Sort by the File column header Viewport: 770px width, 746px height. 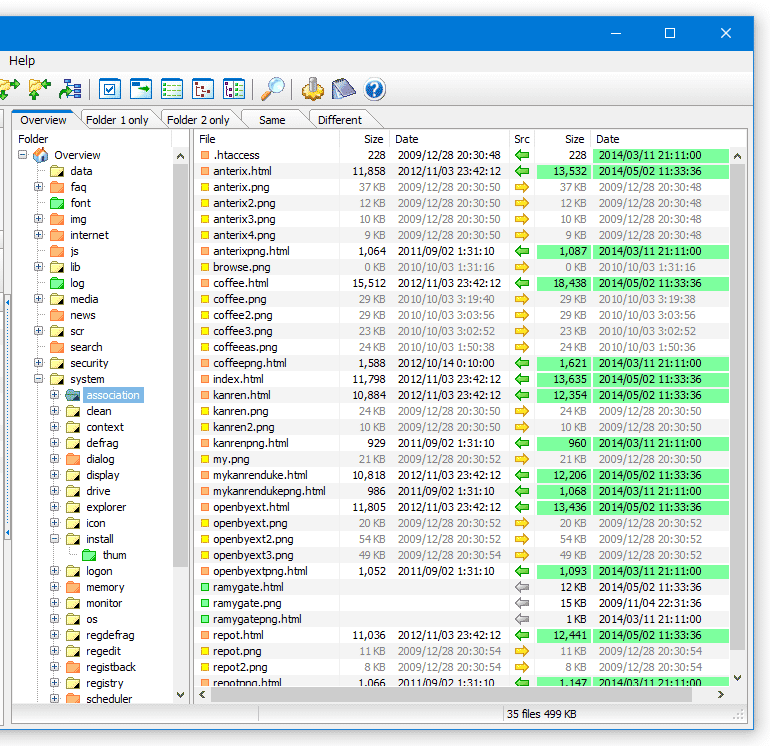(x=267, y=139)
